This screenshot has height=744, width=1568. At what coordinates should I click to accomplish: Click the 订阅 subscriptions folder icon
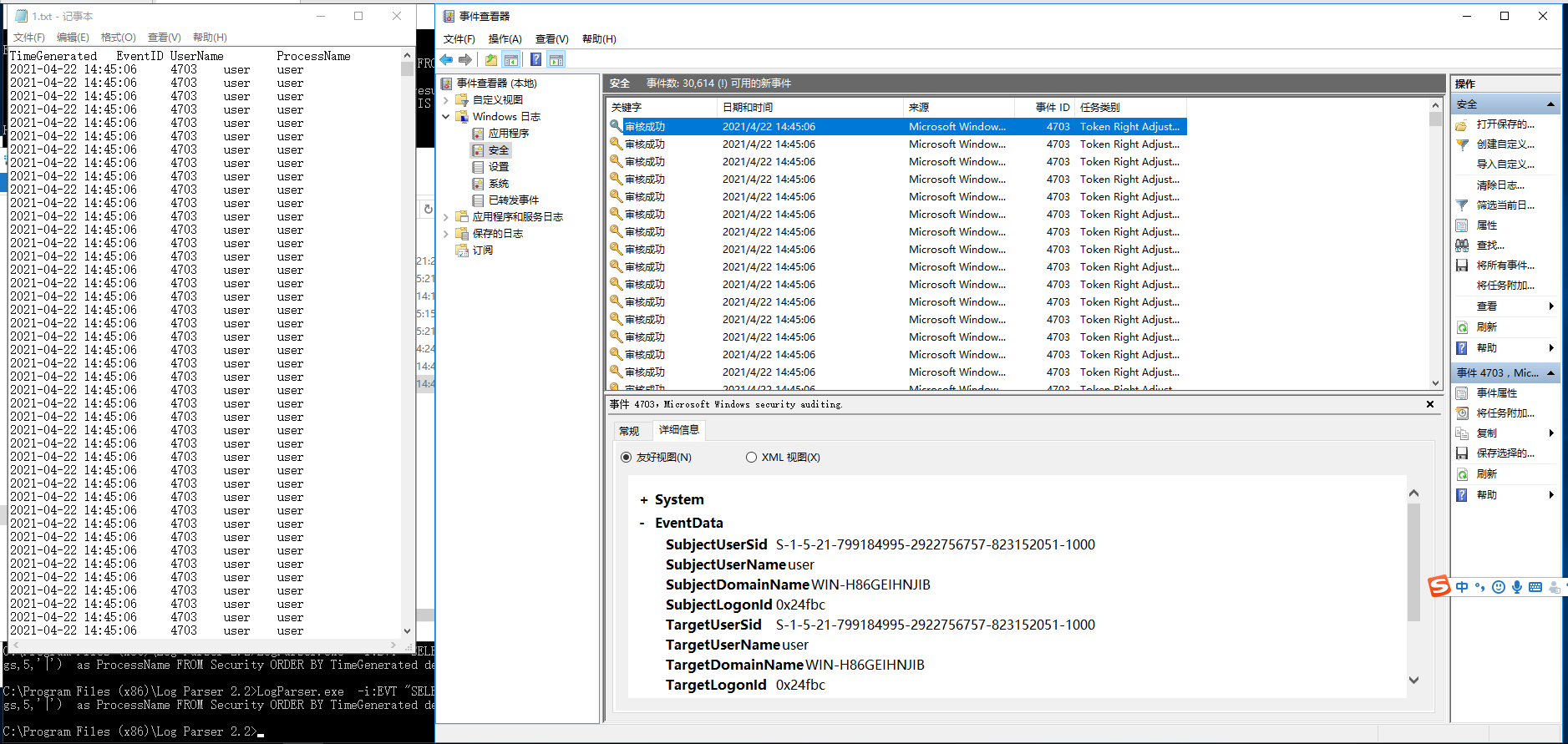[x=462, y=251]
